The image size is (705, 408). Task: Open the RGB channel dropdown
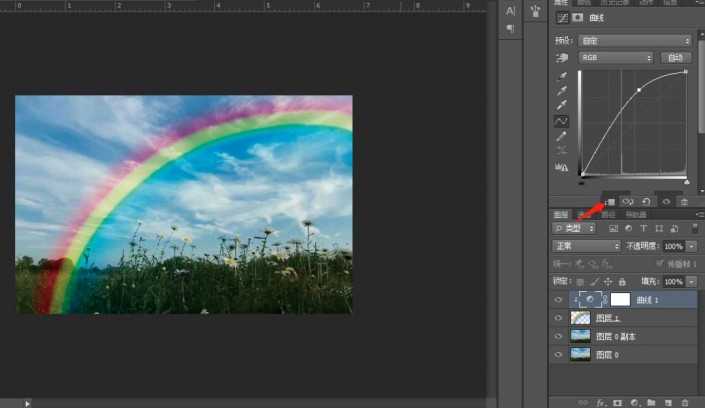pos(616,58)
